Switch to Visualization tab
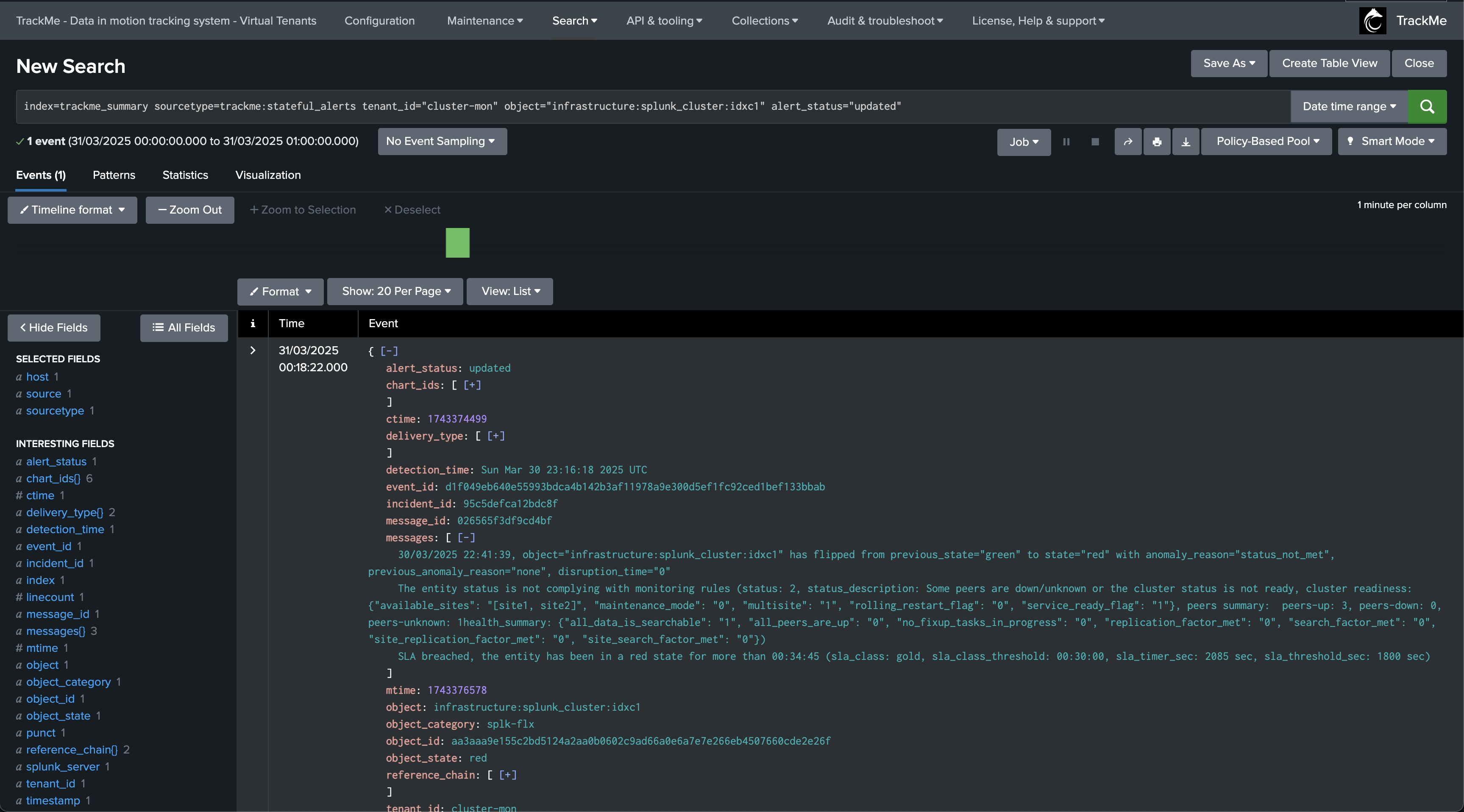Viewport: 1464px width, 812px height. 268,175
